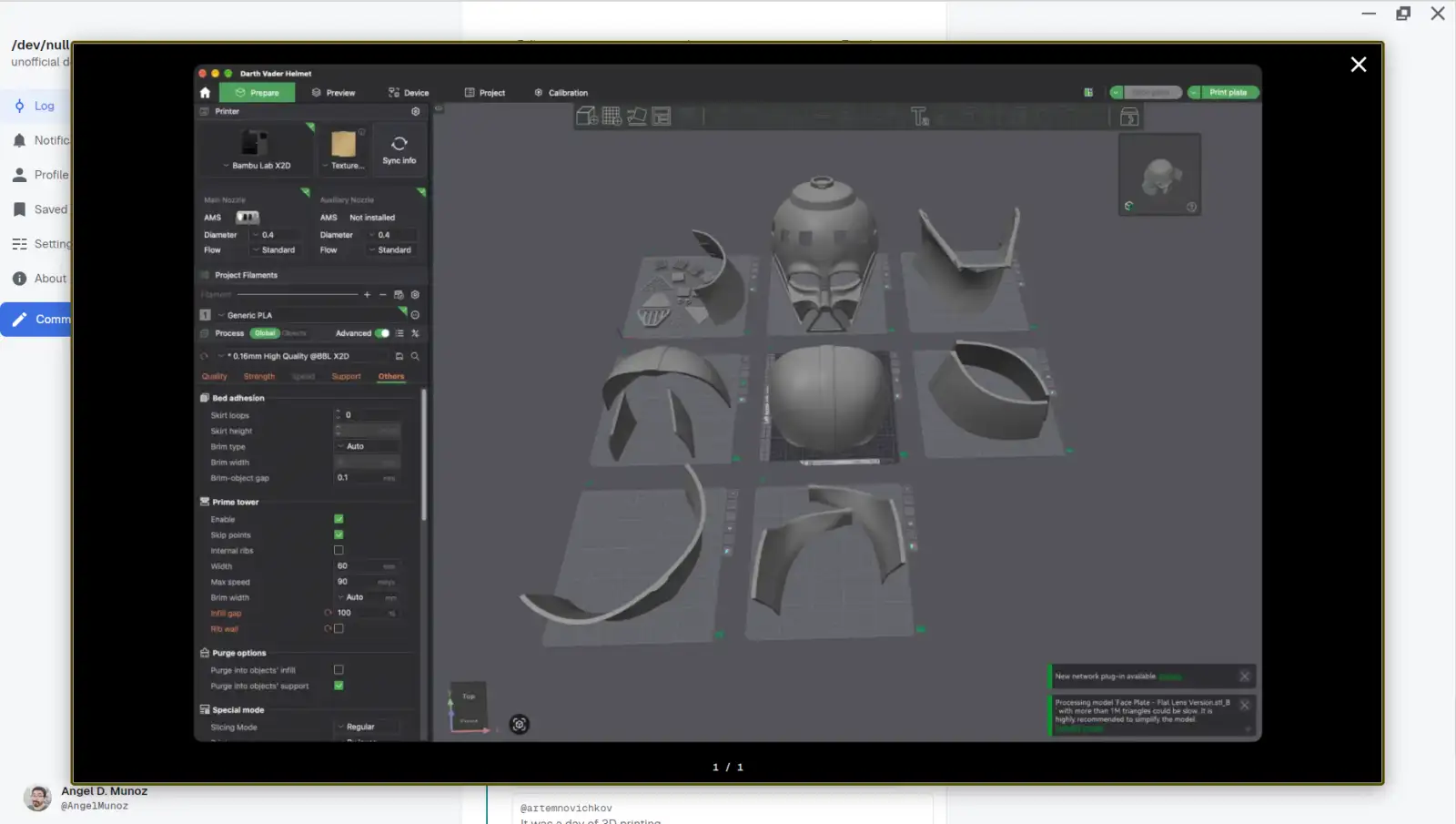Check the Internal ribs checkbox
1456x824 pixels.
(x=339, y=550)
